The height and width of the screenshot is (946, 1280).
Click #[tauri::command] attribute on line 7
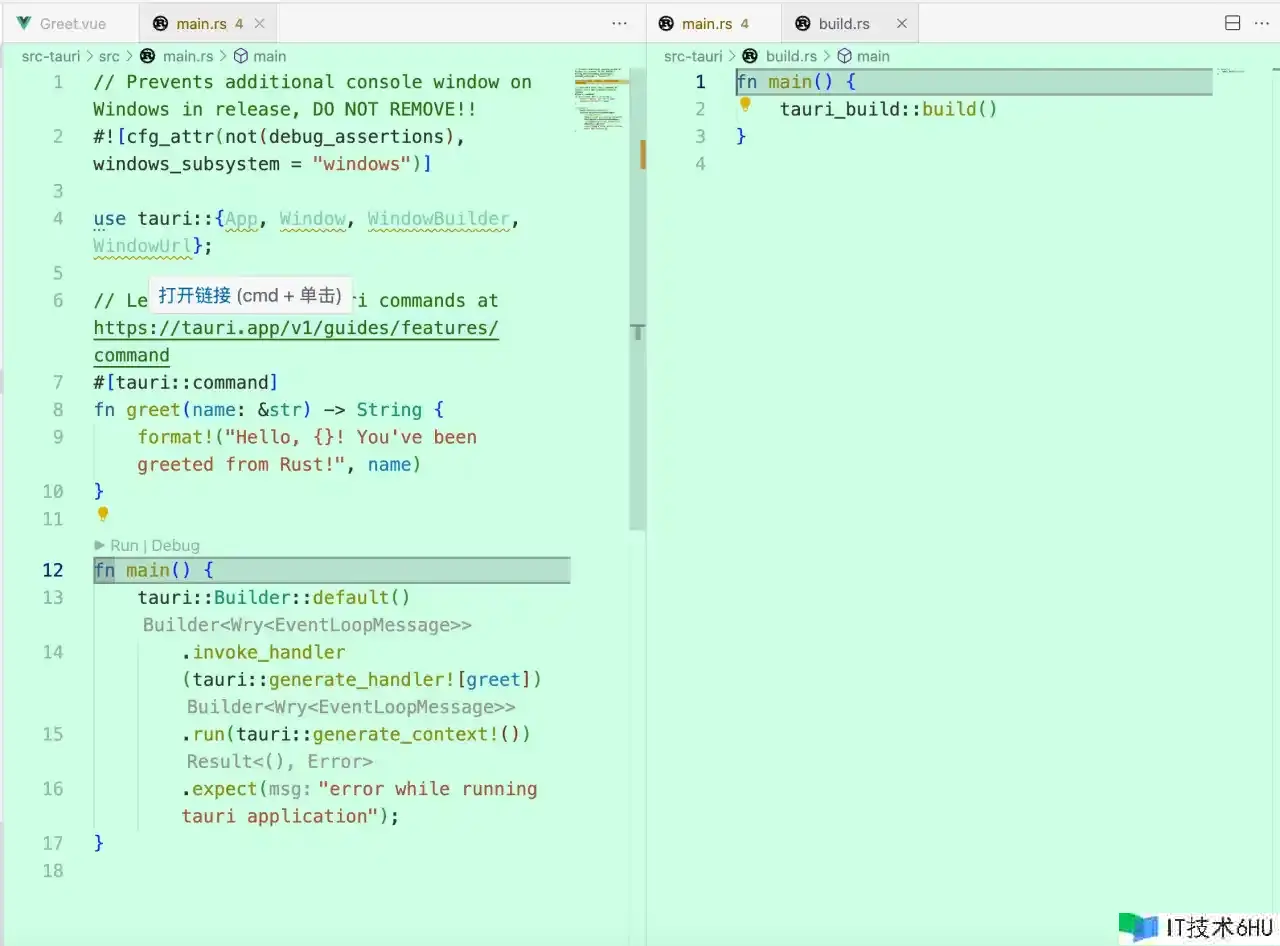(186, 382)
